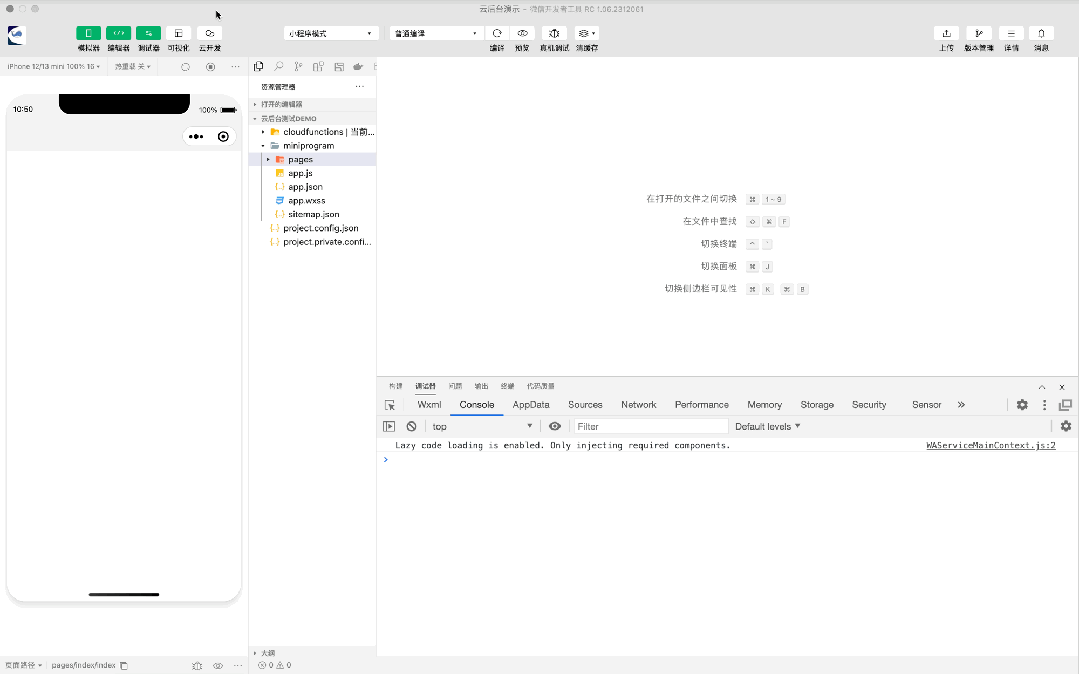Toggle the 模拟器 simulator button
Viewport: 1079px width, 674px height.
pos(88,33)
